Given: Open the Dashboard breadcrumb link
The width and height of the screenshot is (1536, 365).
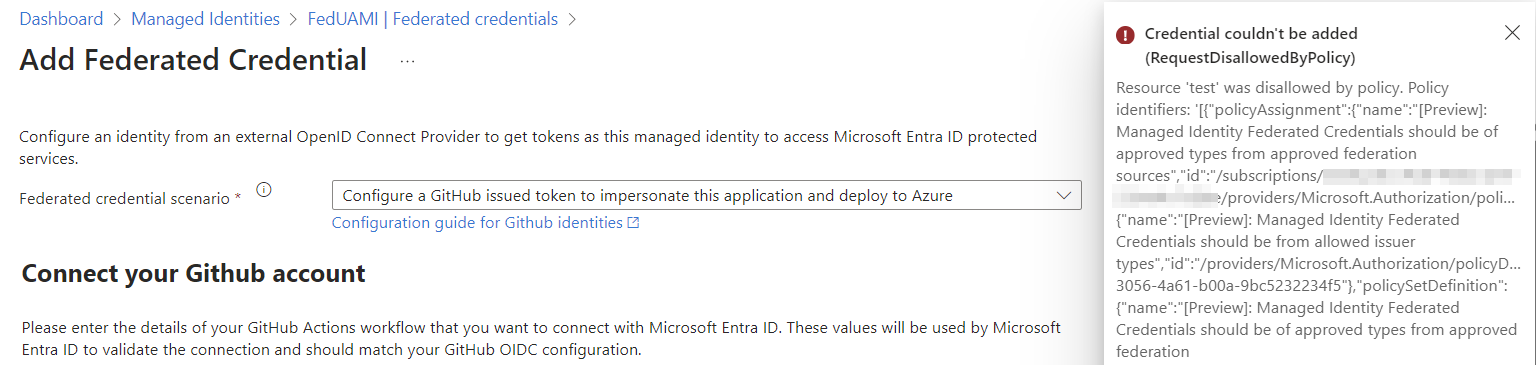Looking at the screenshot, I should click(61, 19).
